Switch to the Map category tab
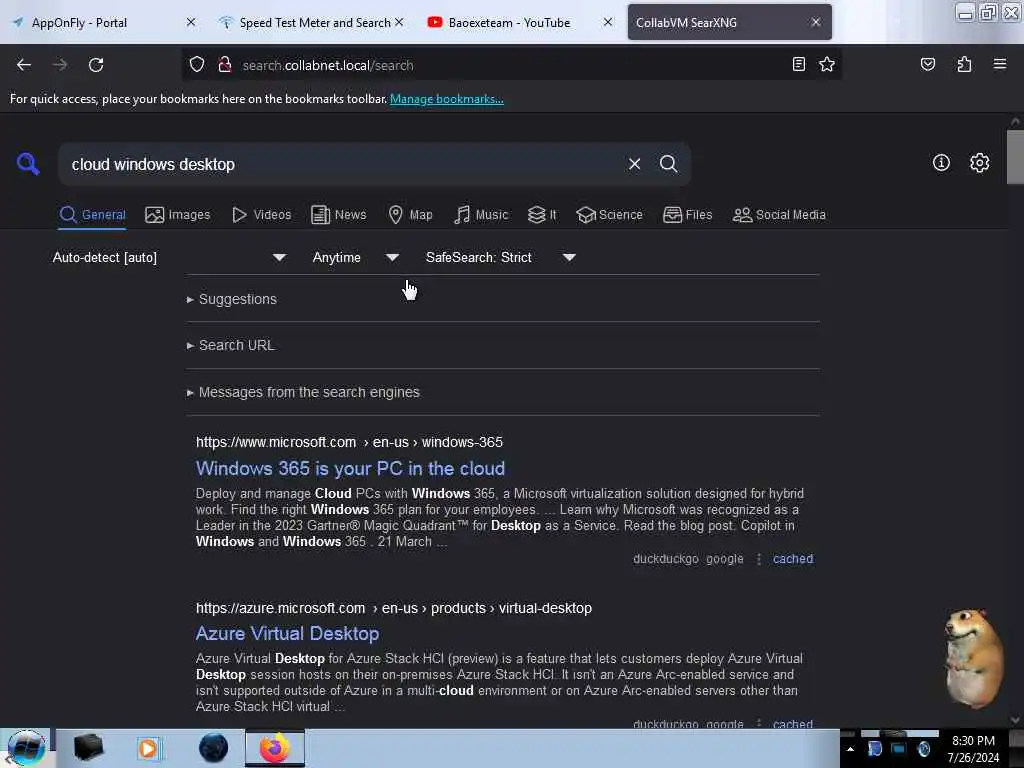The image size is (1024, 768). pyautogui.click(x=411, y=215)
